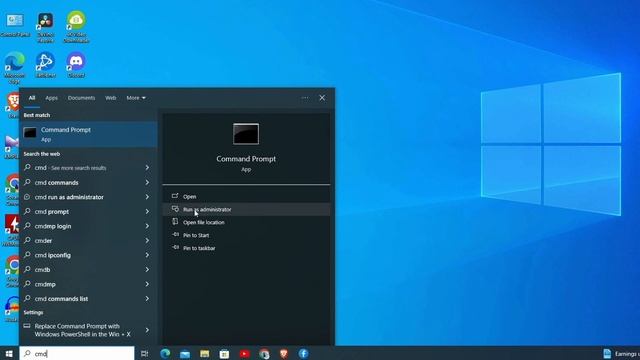The image size is (640, 360).
Task: Click Pin to Start action
Action: pos(246,235)
